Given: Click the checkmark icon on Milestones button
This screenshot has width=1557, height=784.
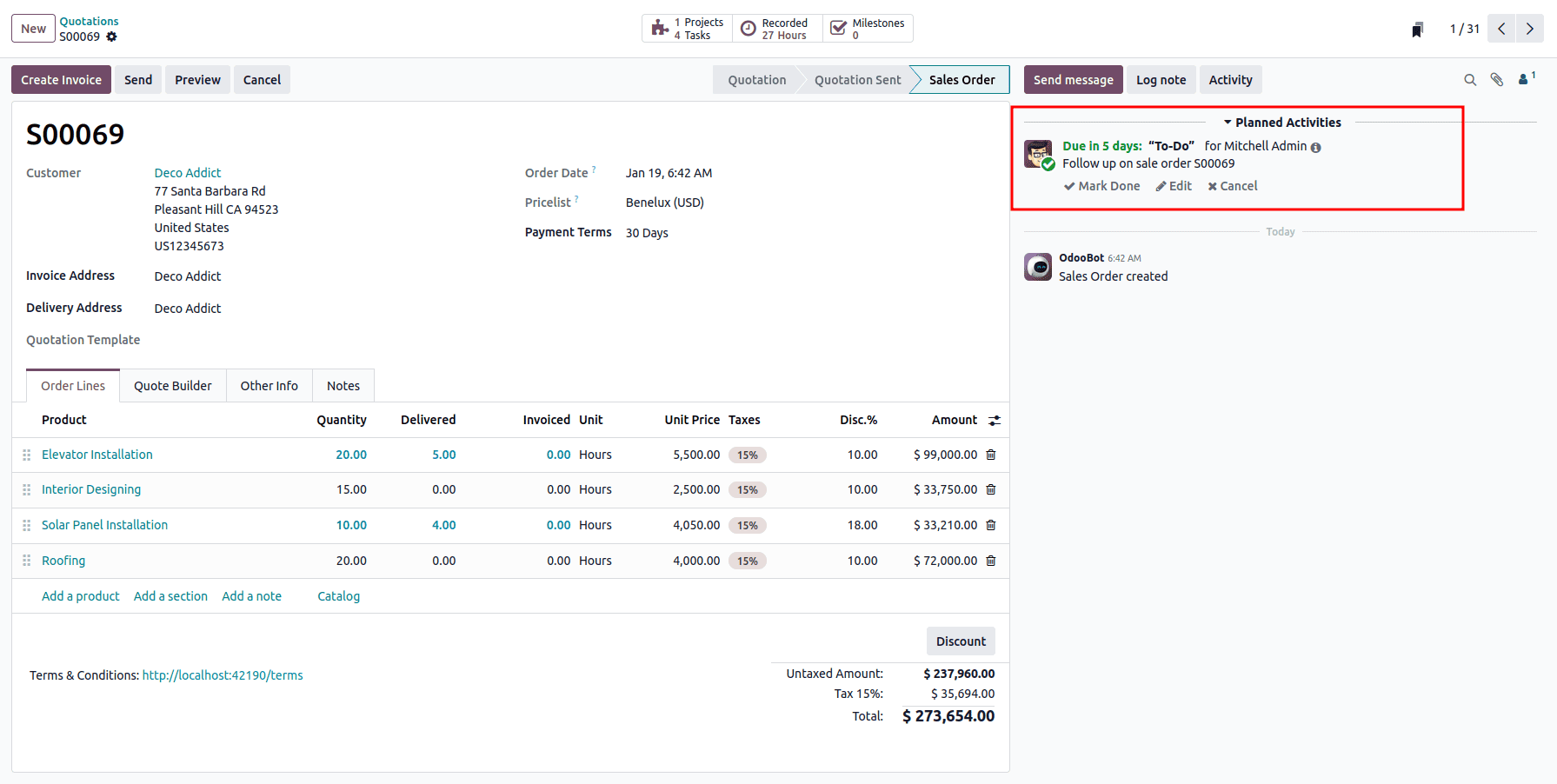Looking at the screenshot, I should 837,27.
